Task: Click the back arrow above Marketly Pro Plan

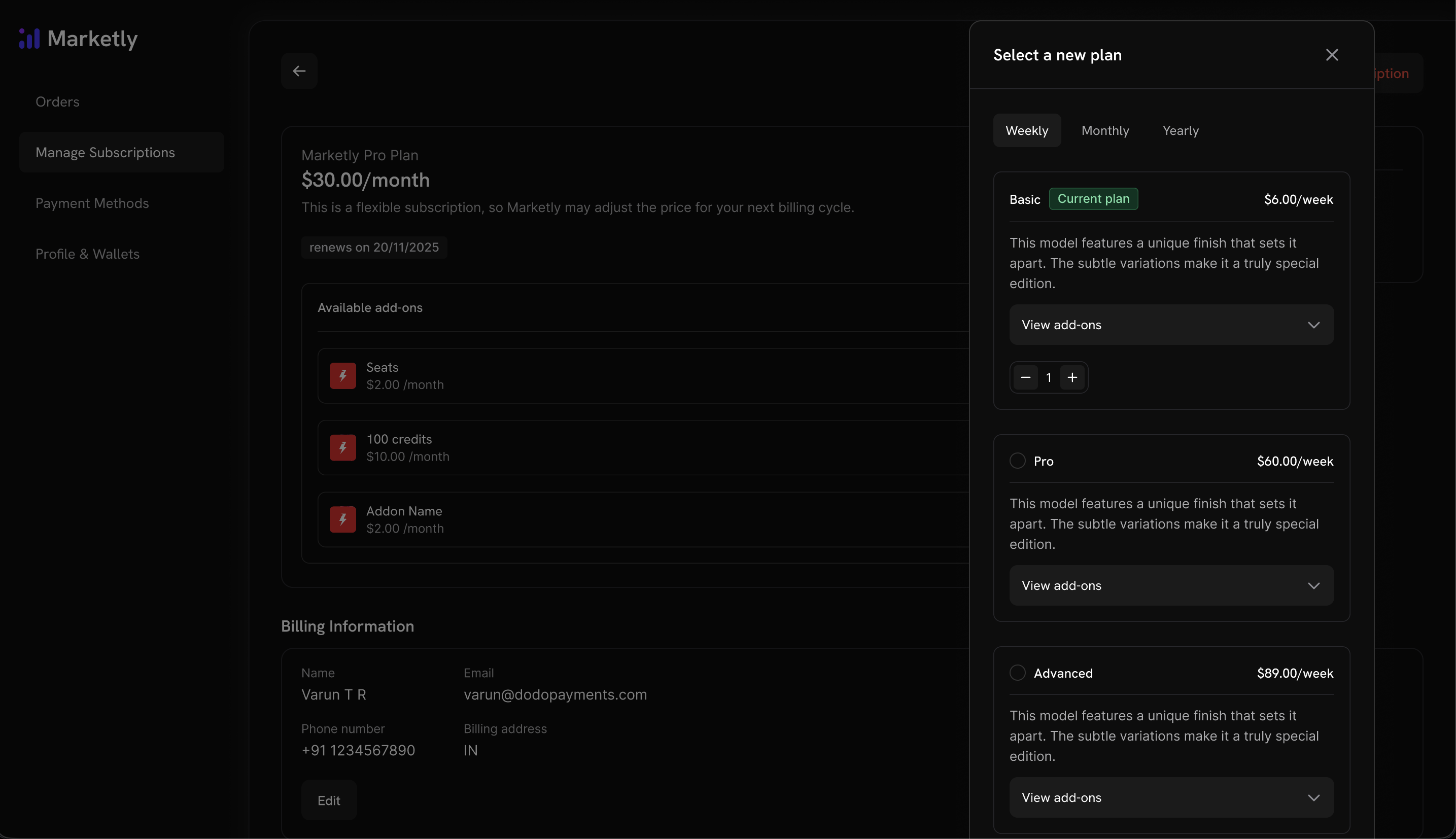Action: coord(299,71)
